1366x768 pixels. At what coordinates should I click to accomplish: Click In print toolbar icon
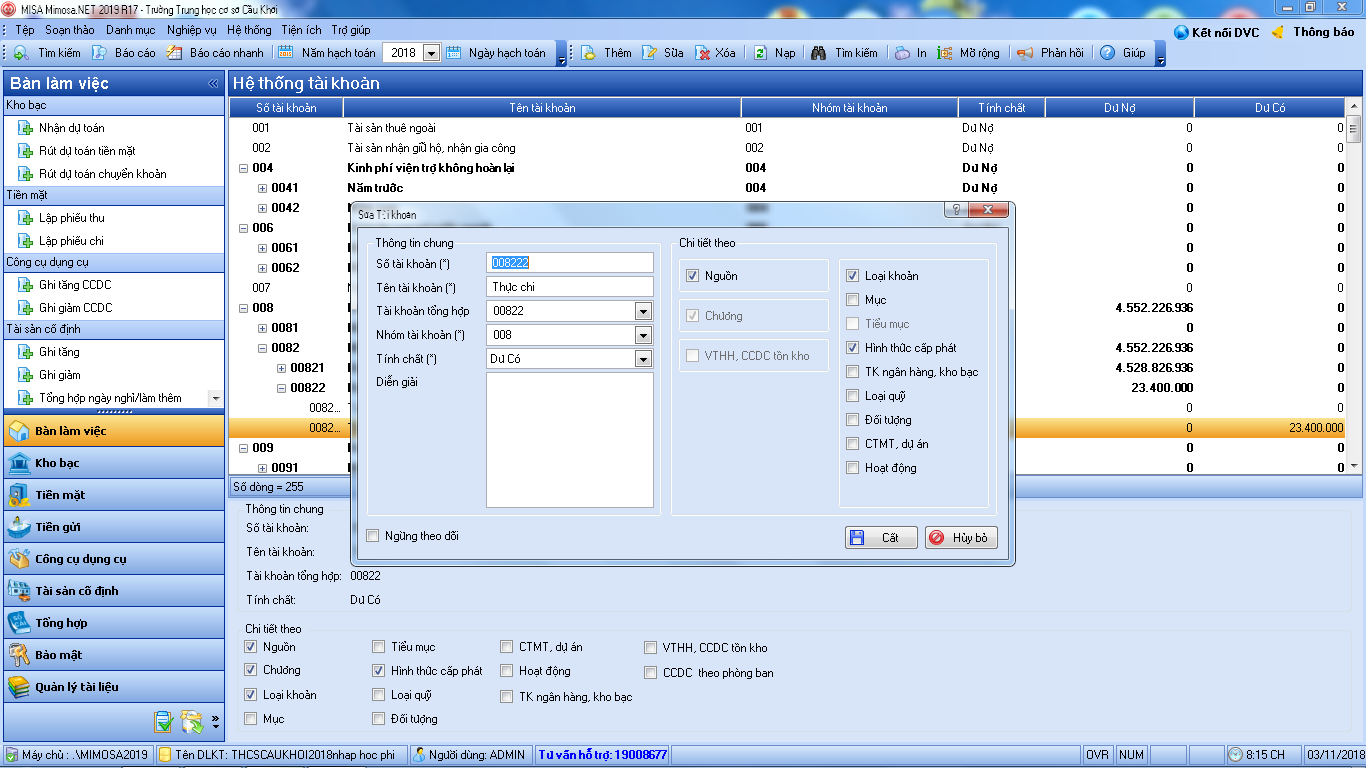click(x=902, y=53)
